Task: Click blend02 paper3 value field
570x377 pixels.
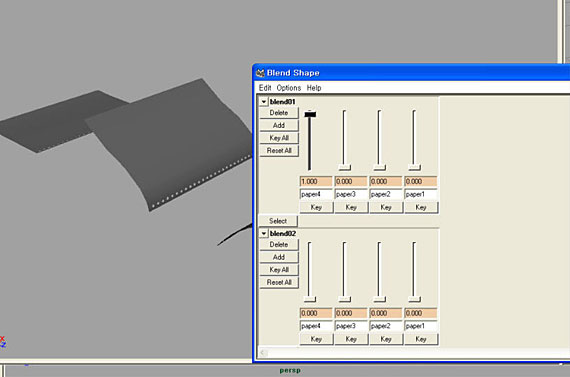Action: point(351,313)
